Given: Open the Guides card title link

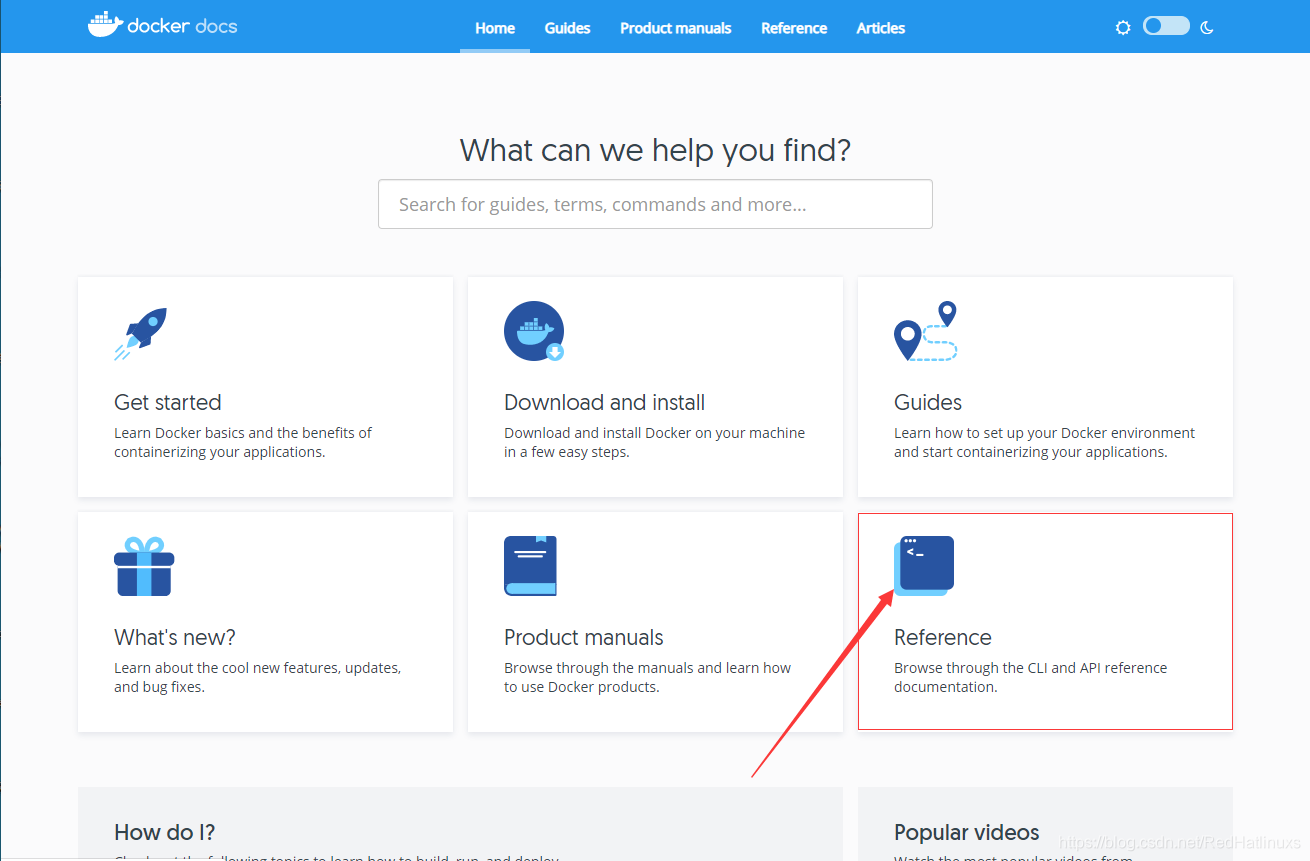Looking at the screenshot, I should click(x=928, y=402).
